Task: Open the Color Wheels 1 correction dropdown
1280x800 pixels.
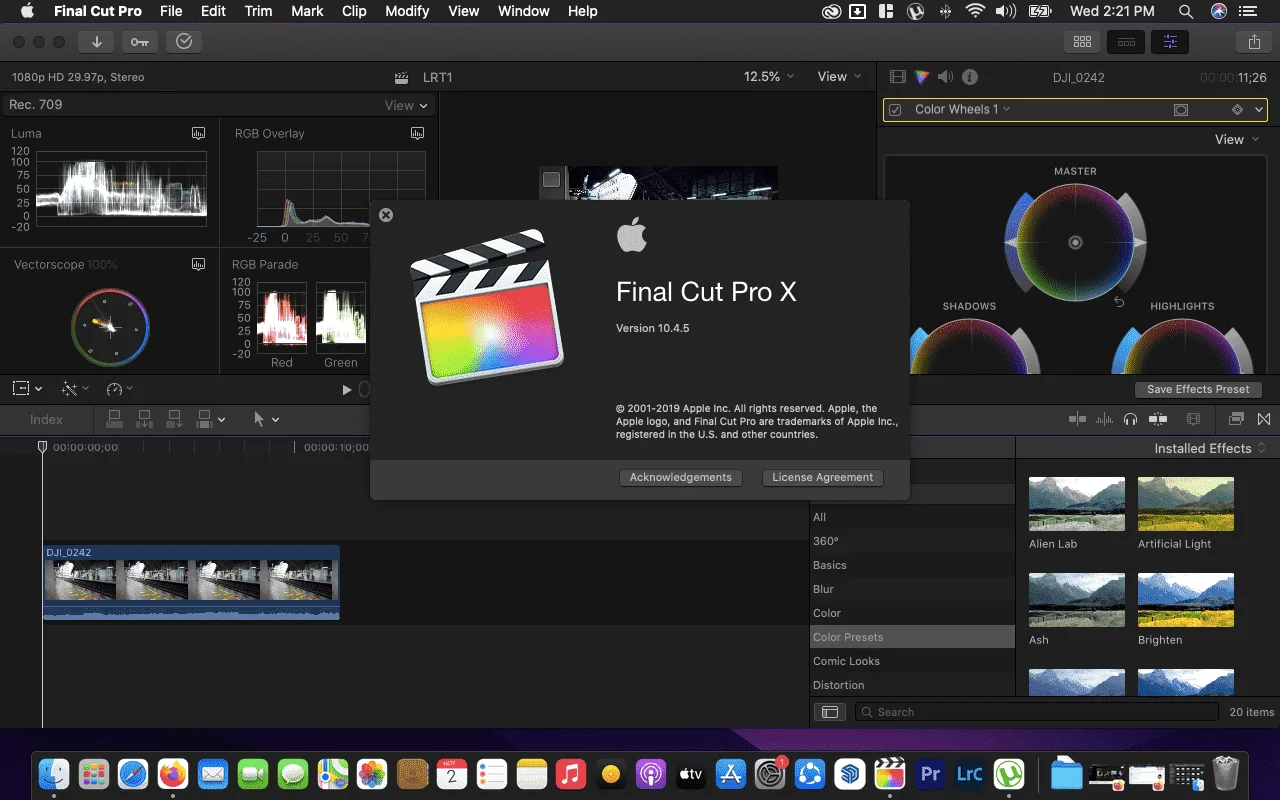Action: [962, 110]
